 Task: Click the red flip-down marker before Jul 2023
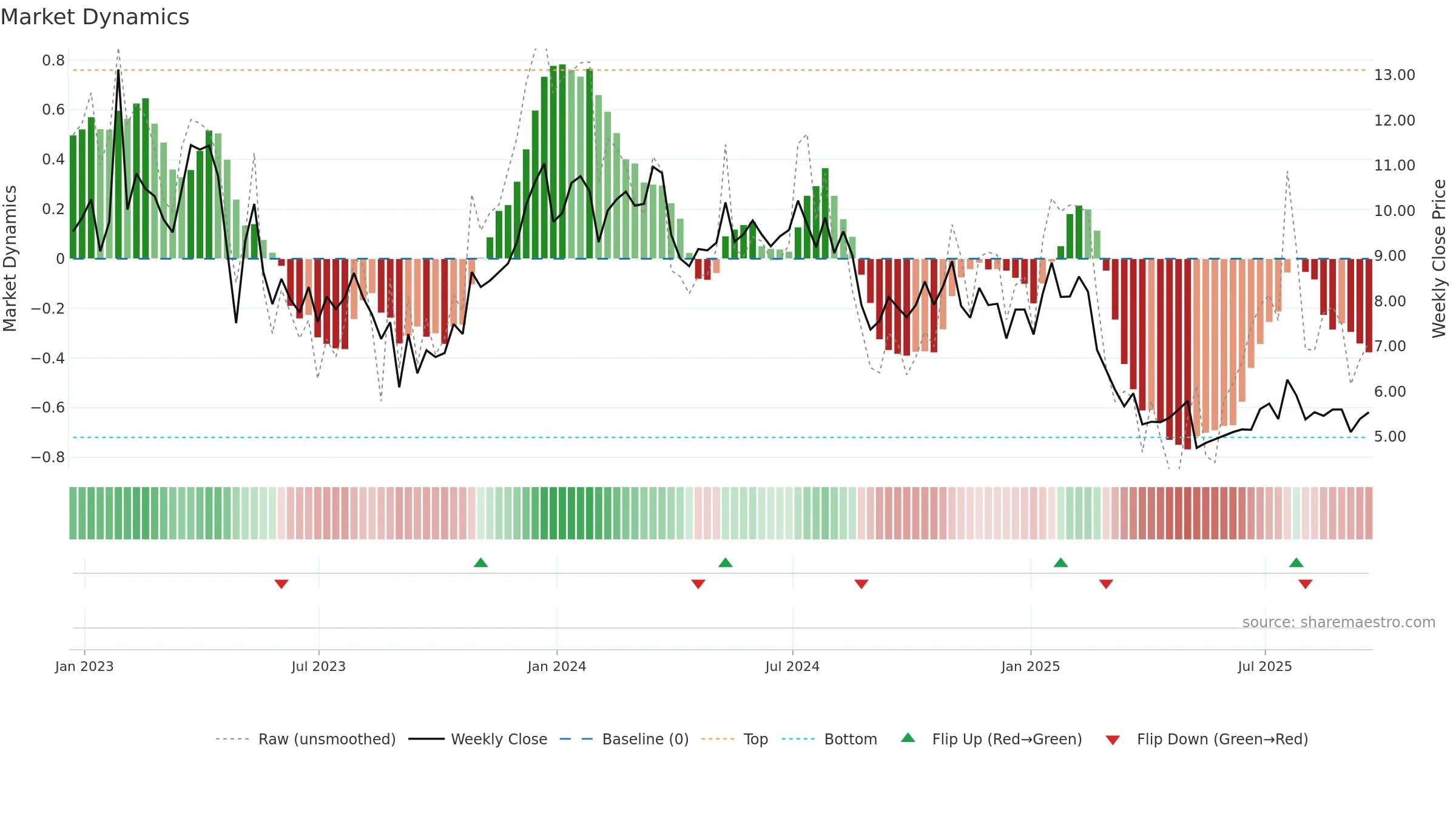(281, 584)
